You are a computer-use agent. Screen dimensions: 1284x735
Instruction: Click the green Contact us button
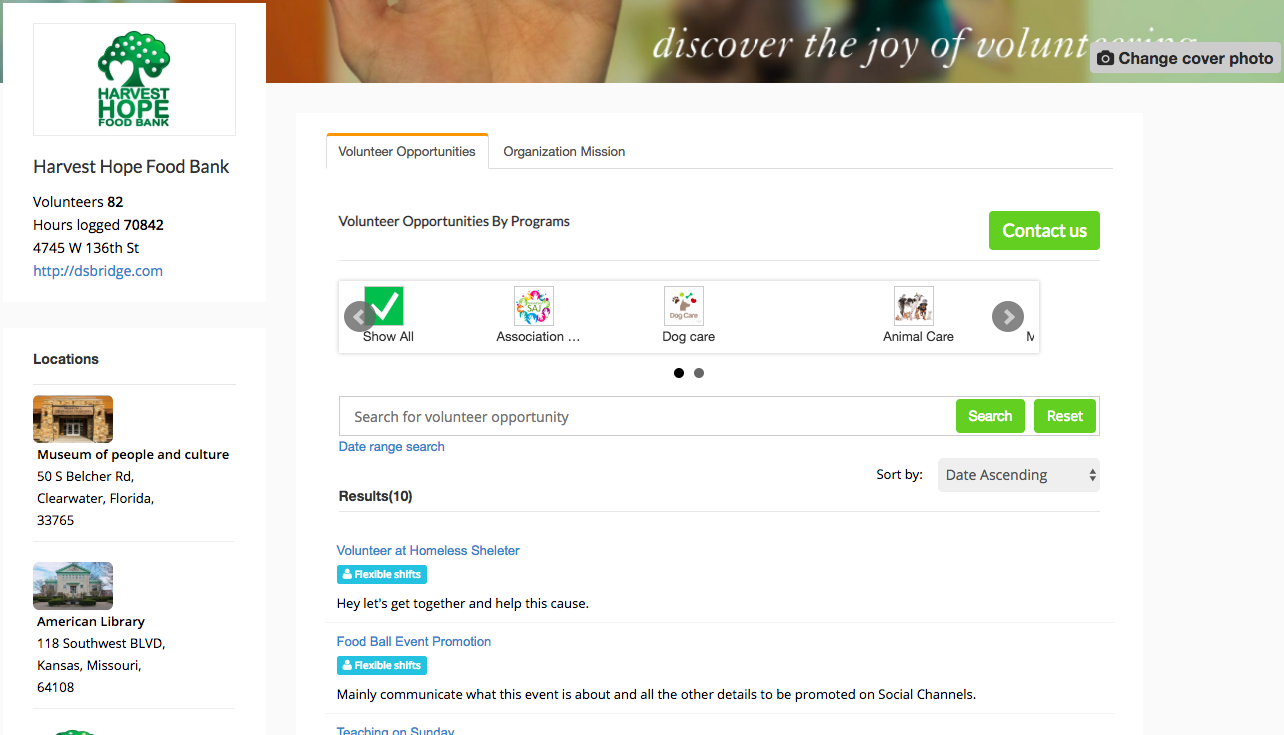[x=1044, y=230]
